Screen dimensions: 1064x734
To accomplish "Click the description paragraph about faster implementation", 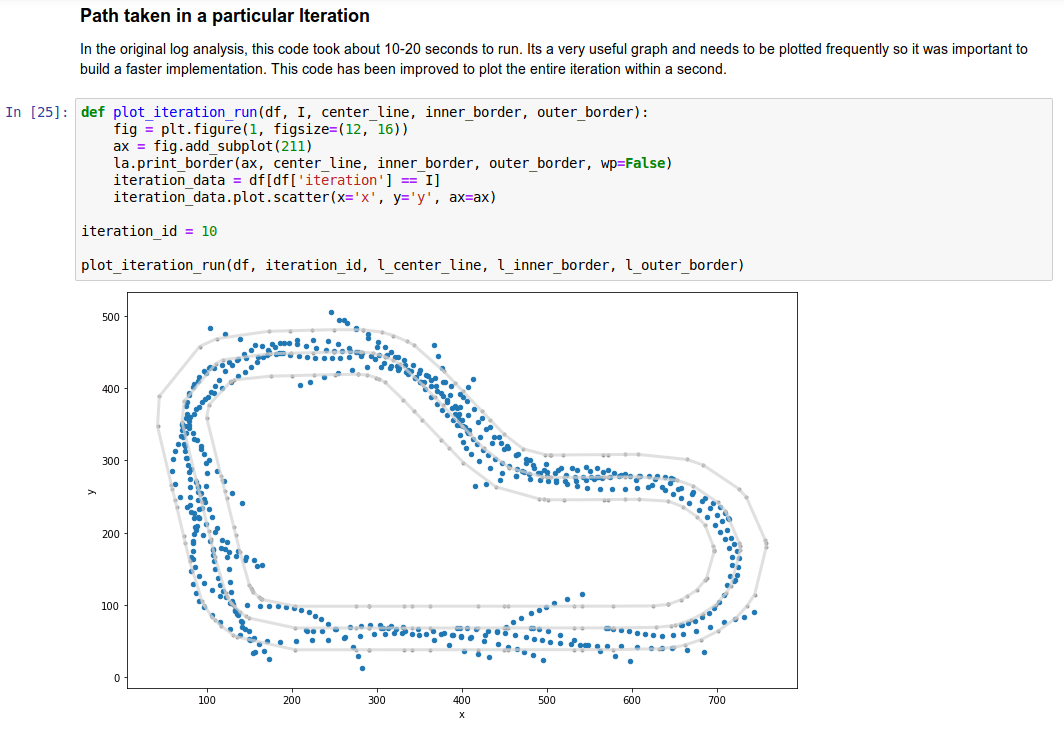I will point(552,59).
